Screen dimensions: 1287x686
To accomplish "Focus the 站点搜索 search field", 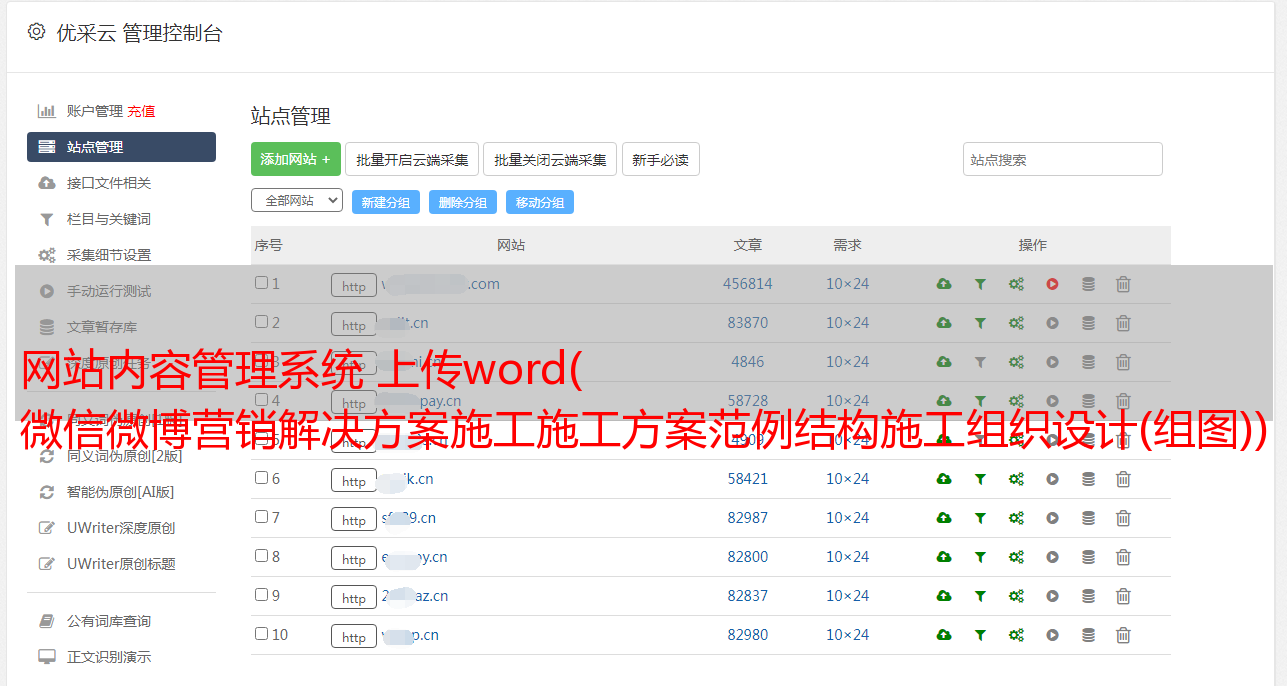I will [x=1063, y=159].
